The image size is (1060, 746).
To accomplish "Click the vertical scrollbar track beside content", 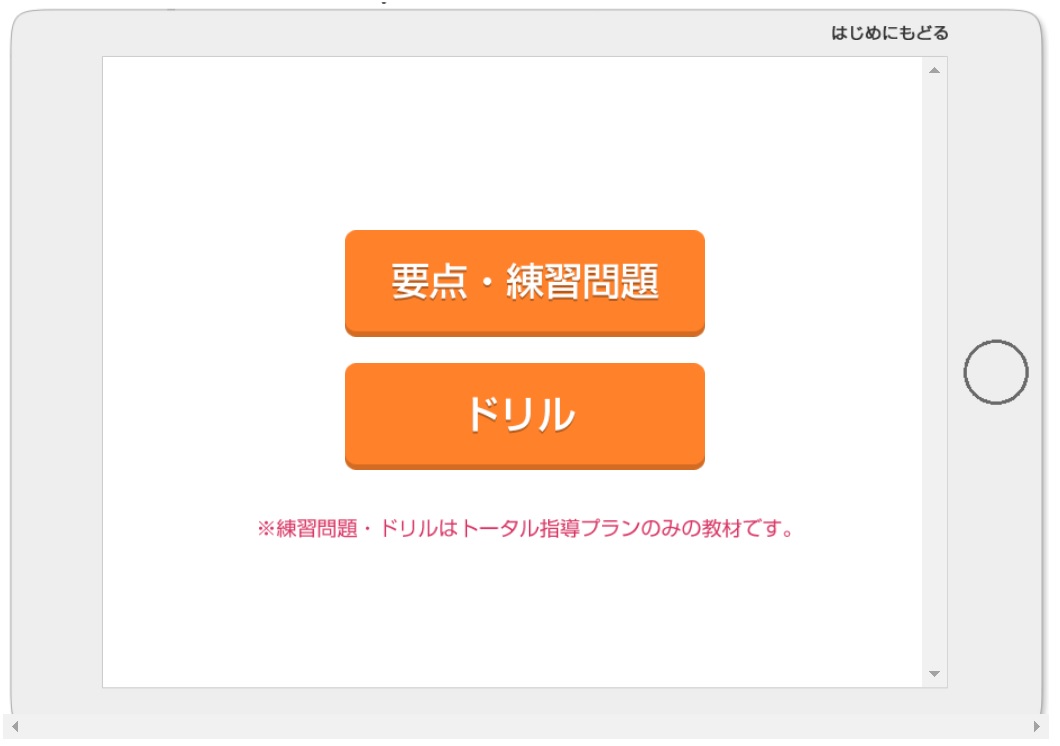I will tap(934, 372).
